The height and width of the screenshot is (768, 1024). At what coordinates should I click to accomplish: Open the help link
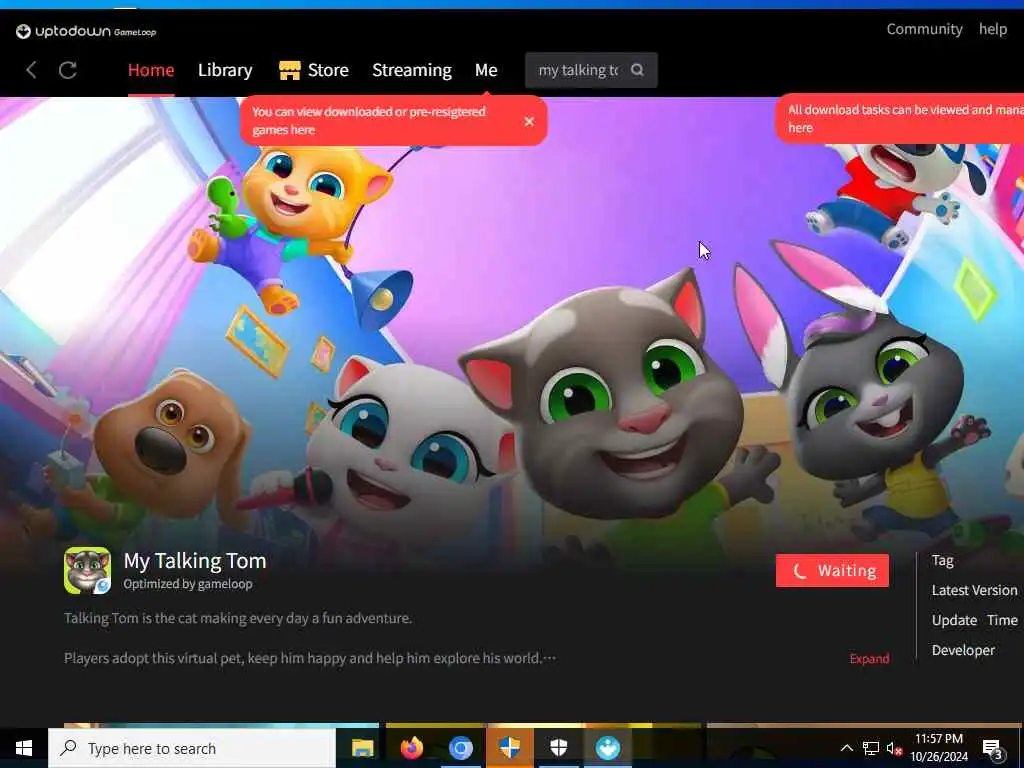pos(993,29)
